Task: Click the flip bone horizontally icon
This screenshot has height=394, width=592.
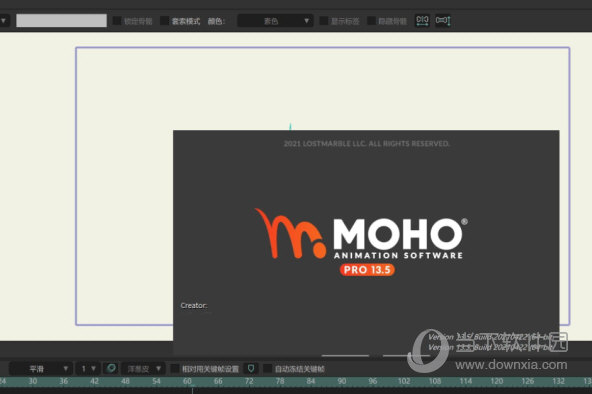Action: tap(422, 20)
